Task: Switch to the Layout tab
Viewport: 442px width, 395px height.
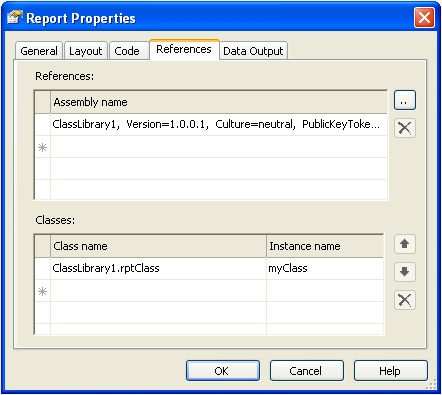Action: (x=86, y=51)
